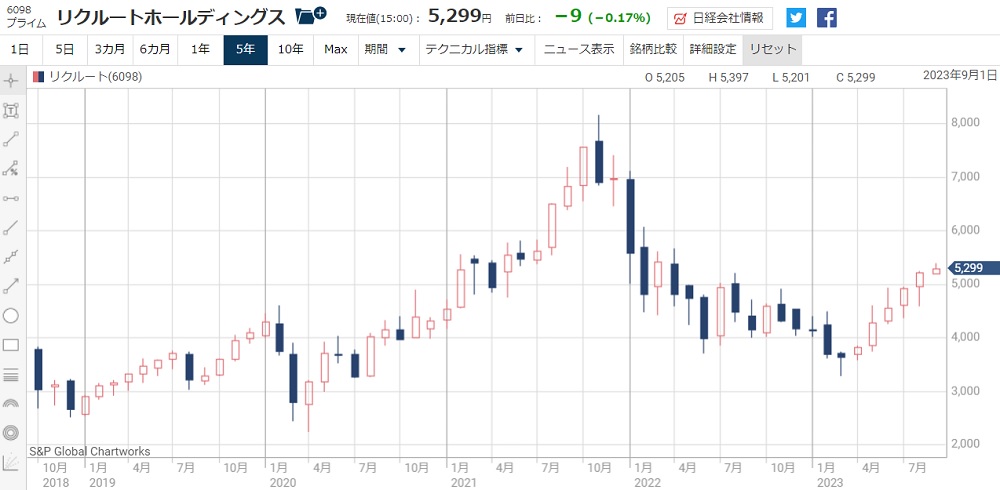This screenshot has width=1000, height=490.
Task: Select the Fibonacci arcs tool
Action: [x=11, y=404]
